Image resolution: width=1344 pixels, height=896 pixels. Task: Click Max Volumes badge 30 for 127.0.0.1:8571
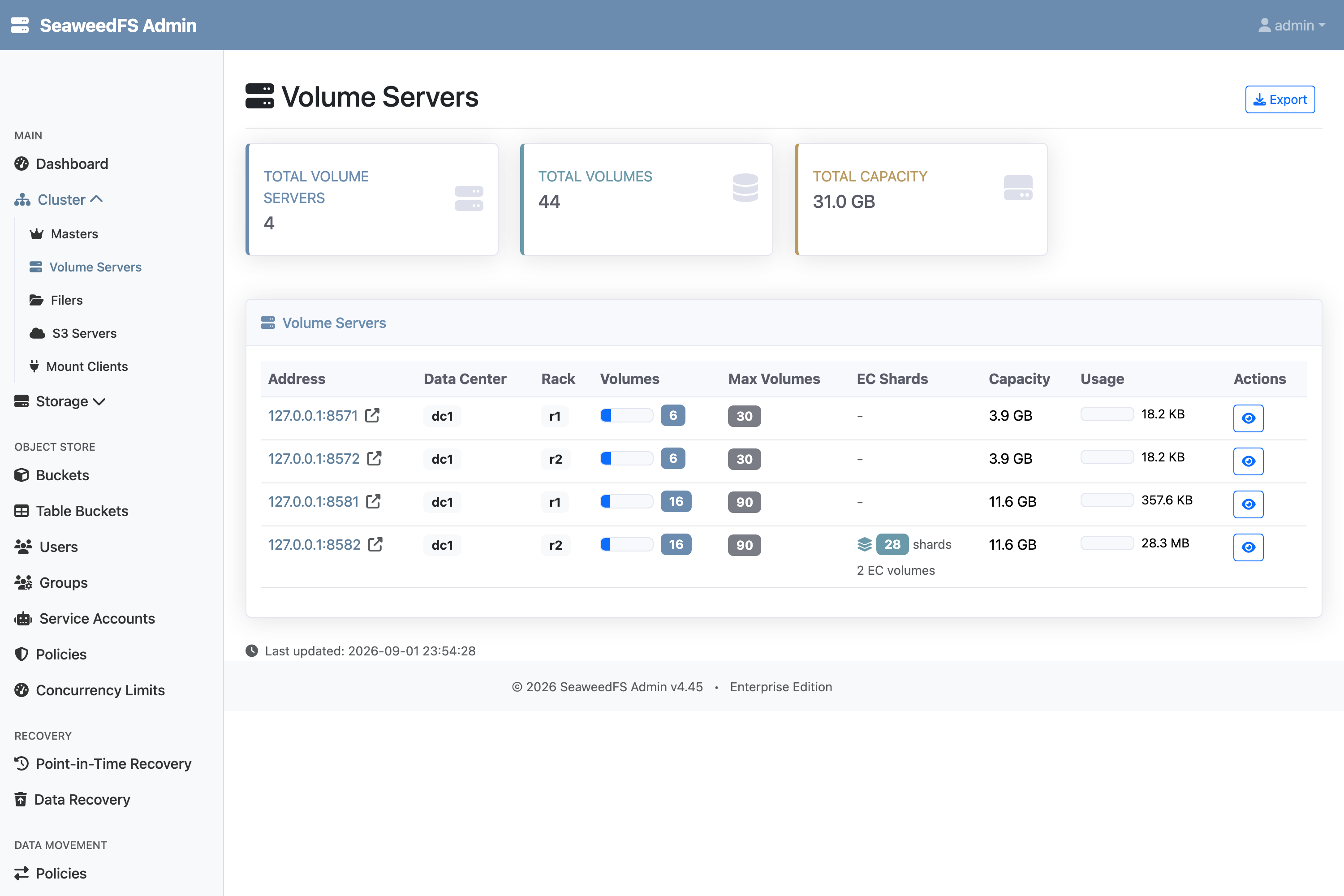[744, 416]
